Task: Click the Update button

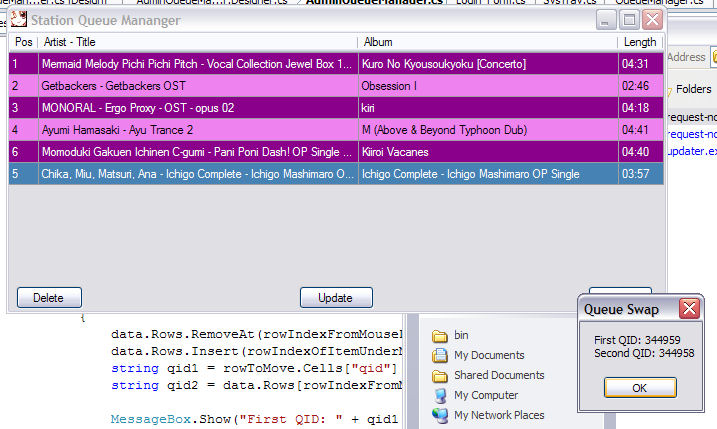Action: (x=335, y=298)
